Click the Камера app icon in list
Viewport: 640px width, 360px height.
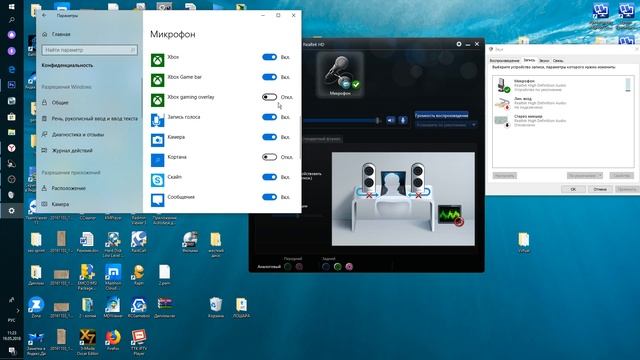point(158,140)
